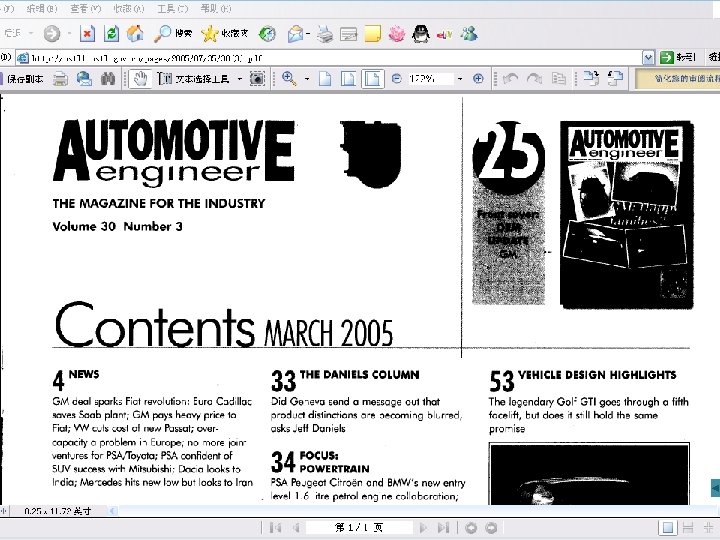Go to next page arrow button
This screenshot has width=720, height=540.
pos(423,528)
